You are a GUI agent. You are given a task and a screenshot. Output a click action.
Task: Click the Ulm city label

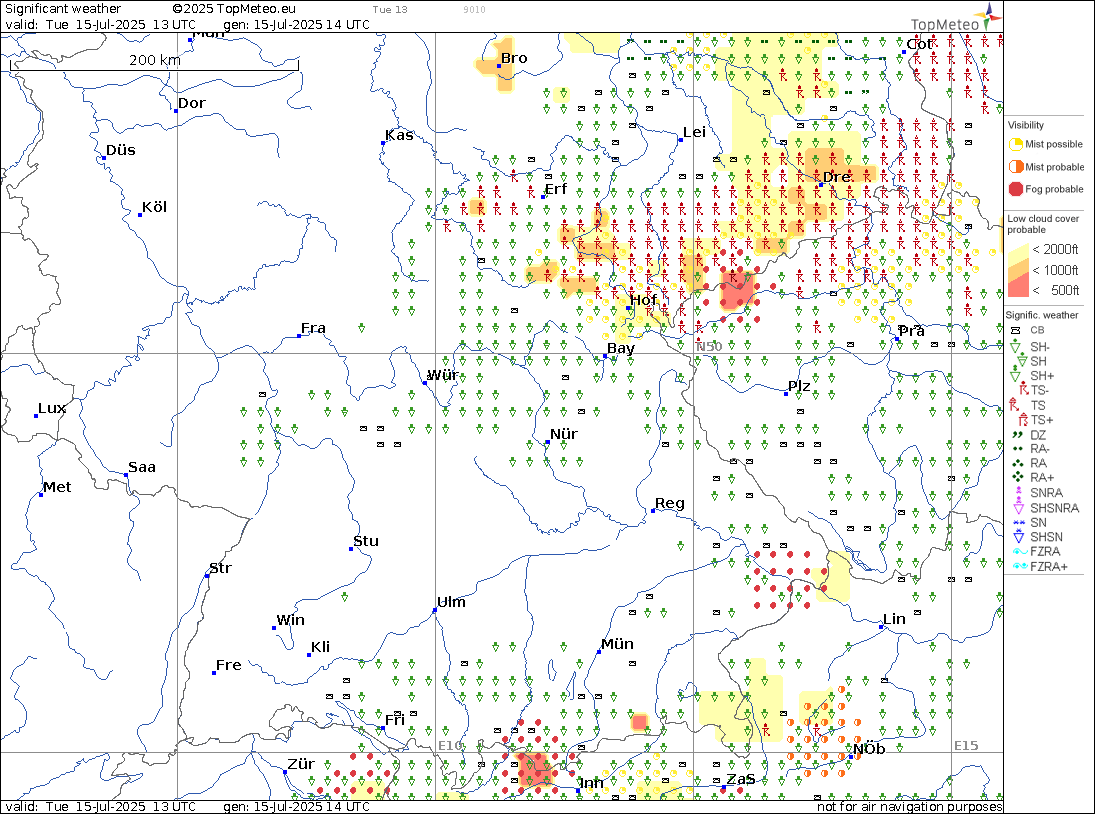451,602
